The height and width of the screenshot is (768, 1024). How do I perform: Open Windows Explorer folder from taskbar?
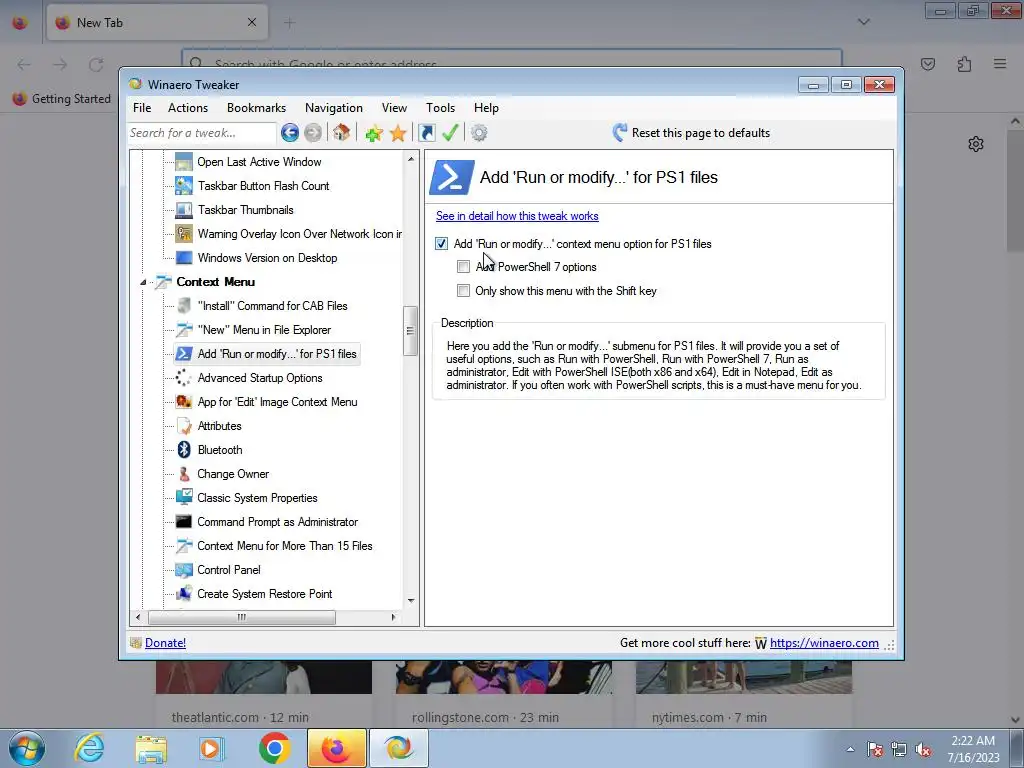pyautogui.click(x=151, y=748)
